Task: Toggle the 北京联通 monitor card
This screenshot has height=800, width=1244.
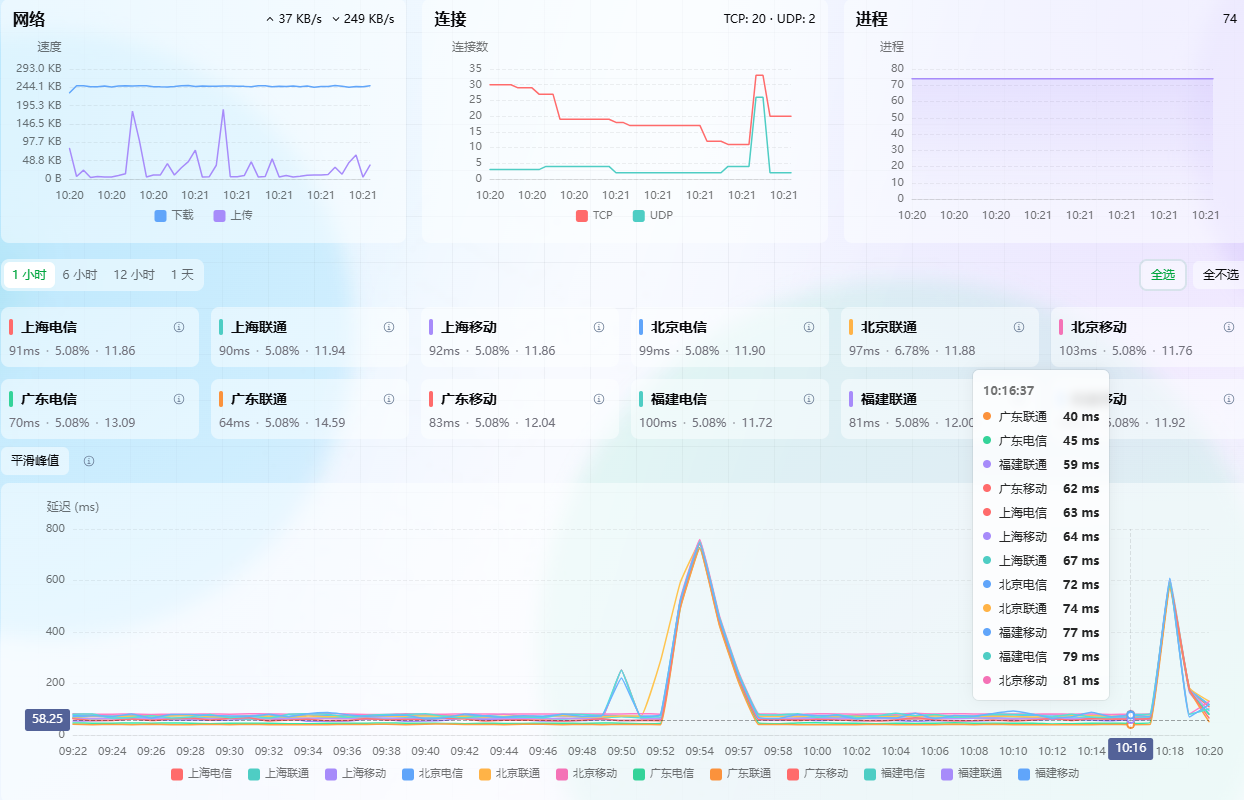Action: click(940, 338)
